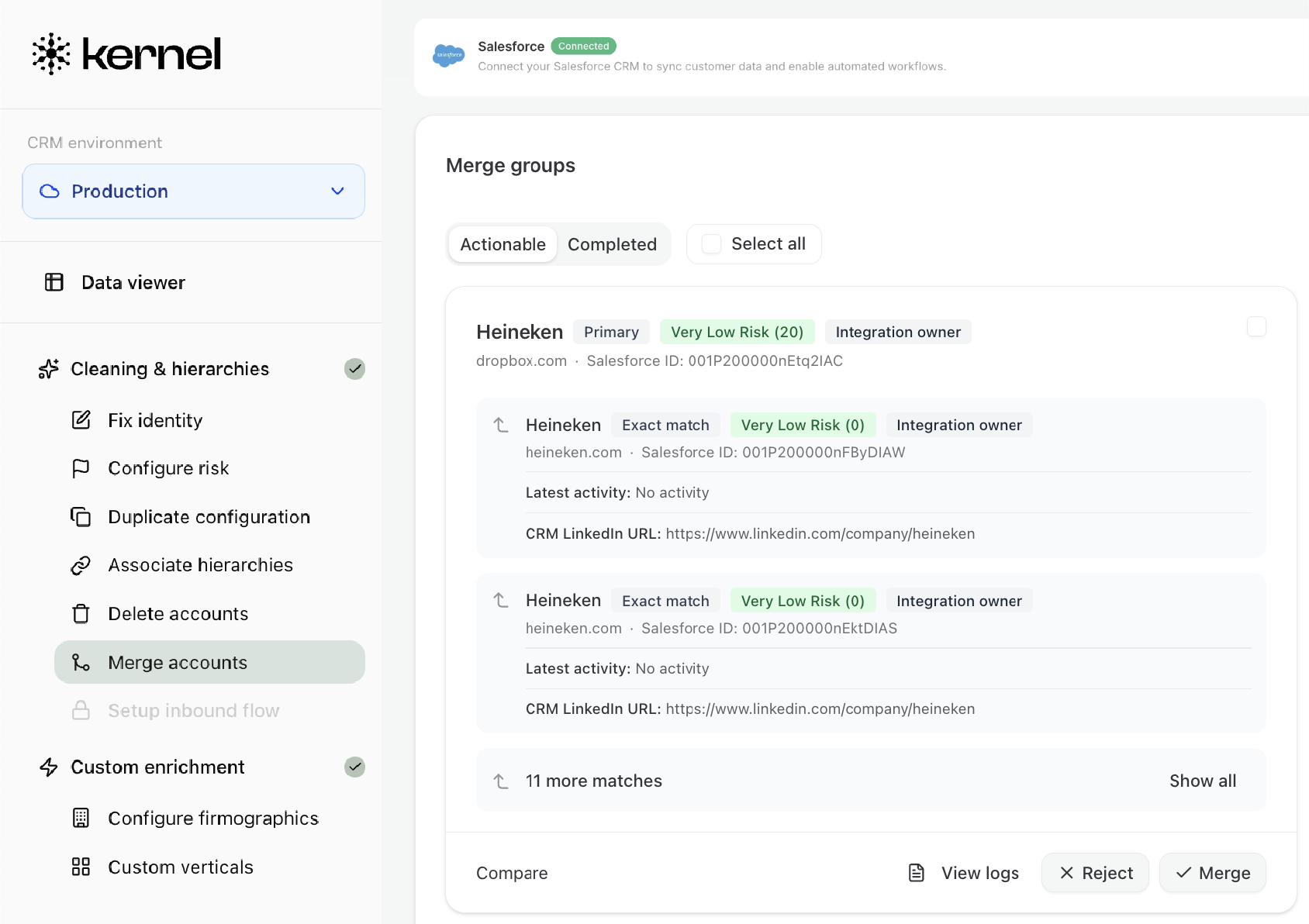Click the Associate hierarchies link icon
1309x924 pixels.
click(x=81, y=565)
